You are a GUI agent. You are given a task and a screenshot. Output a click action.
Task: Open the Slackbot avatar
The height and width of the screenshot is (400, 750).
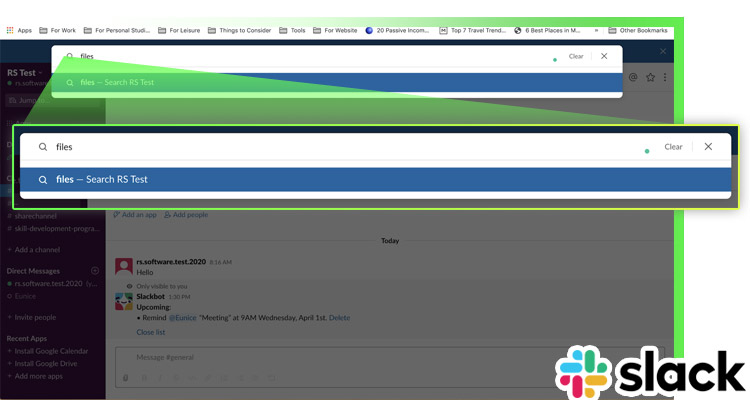[124, 301]
